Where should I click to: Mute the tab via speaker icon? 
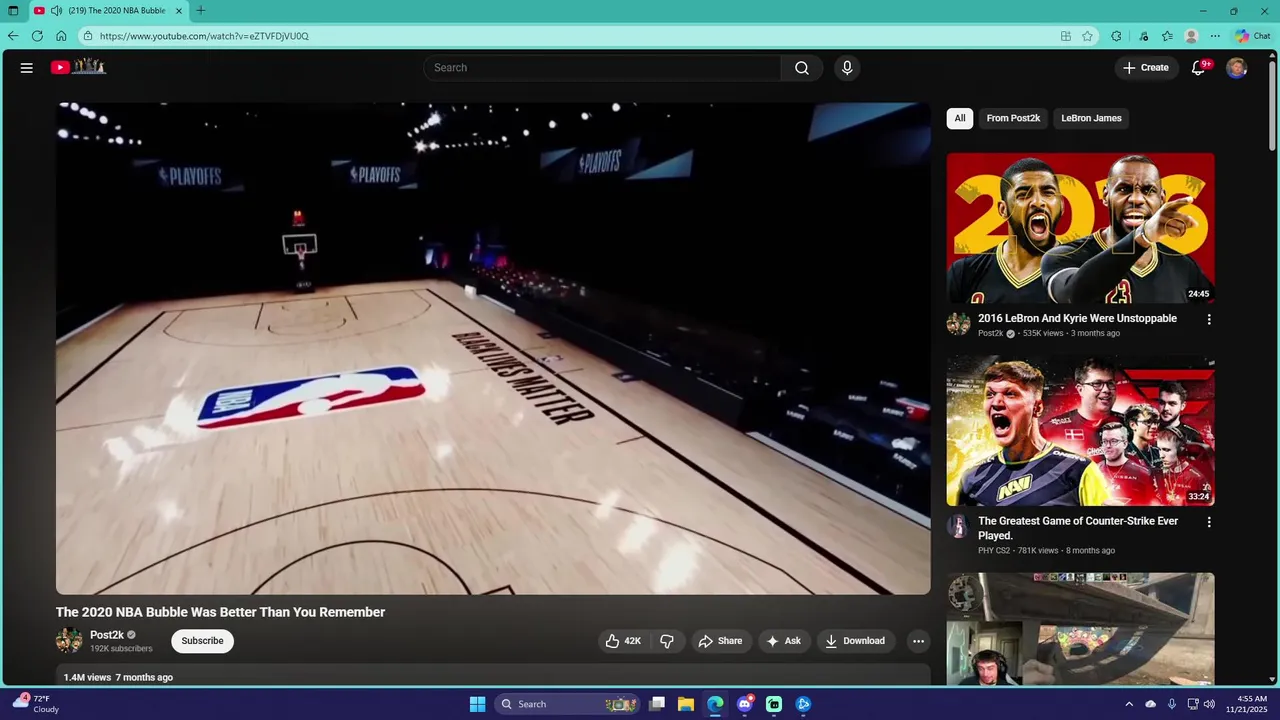[56, 11]
